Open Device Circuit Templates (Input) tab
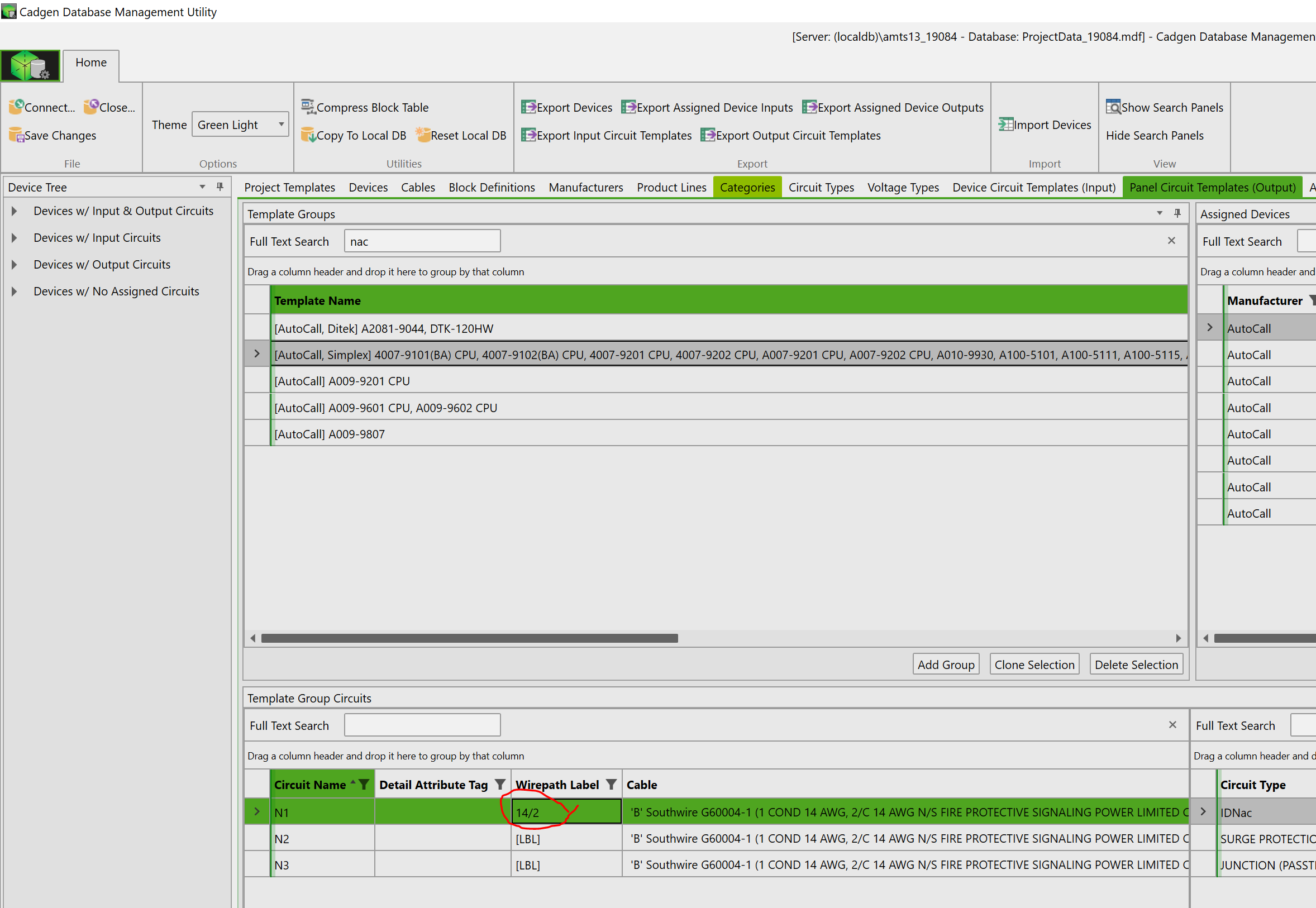The image size is (1316, 908). 1034,187
